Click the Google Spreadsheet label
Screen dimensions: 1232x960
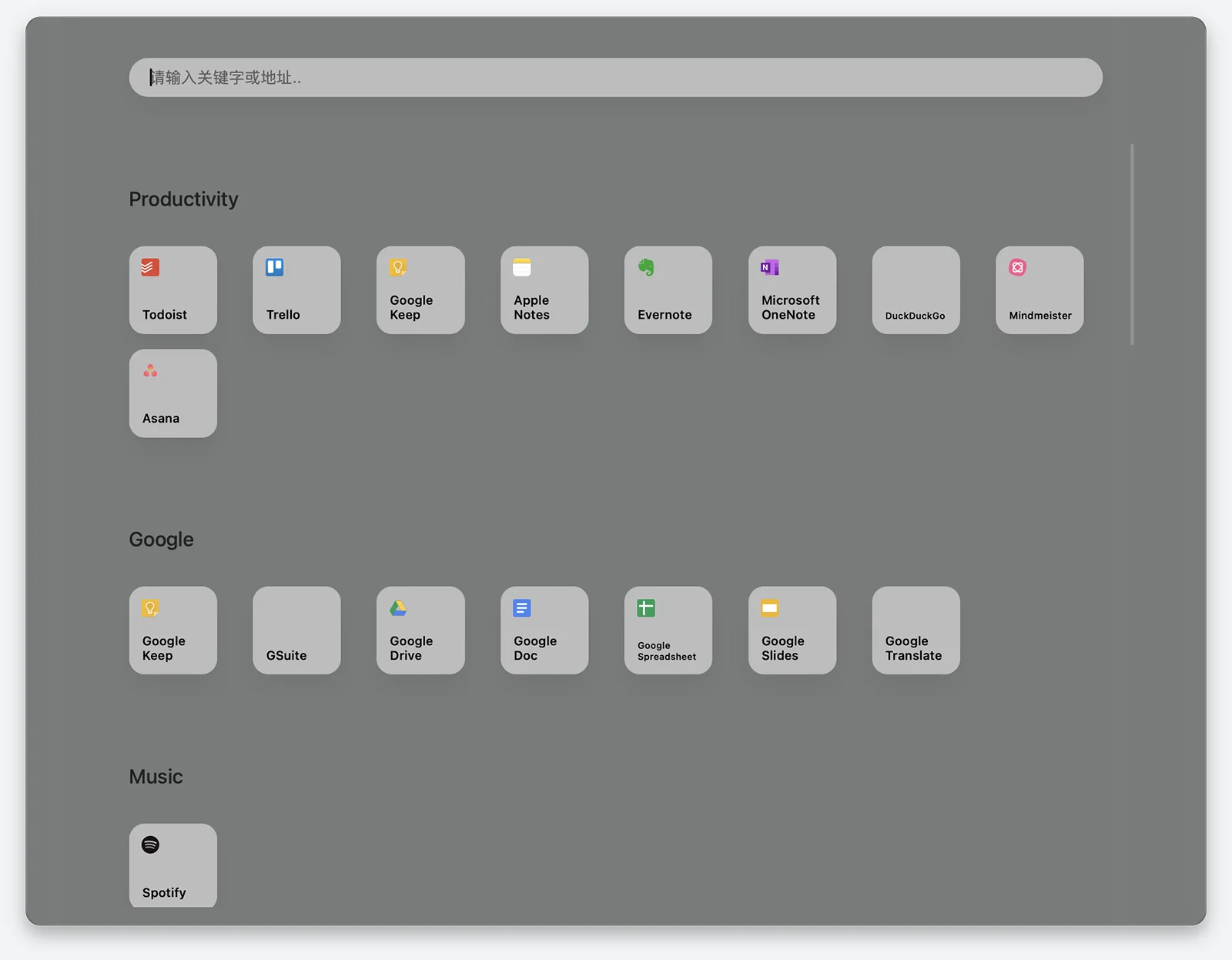pyautogui.click(x=667, y=651)
